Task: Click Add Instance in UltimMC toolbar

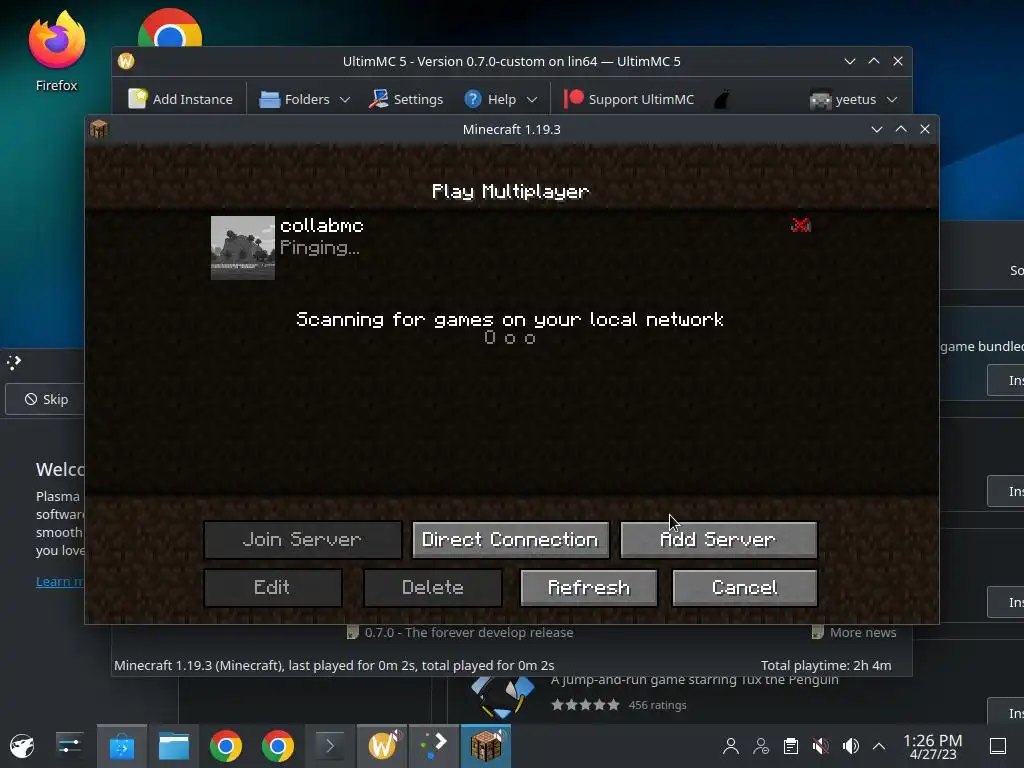Action: [180, 99]
